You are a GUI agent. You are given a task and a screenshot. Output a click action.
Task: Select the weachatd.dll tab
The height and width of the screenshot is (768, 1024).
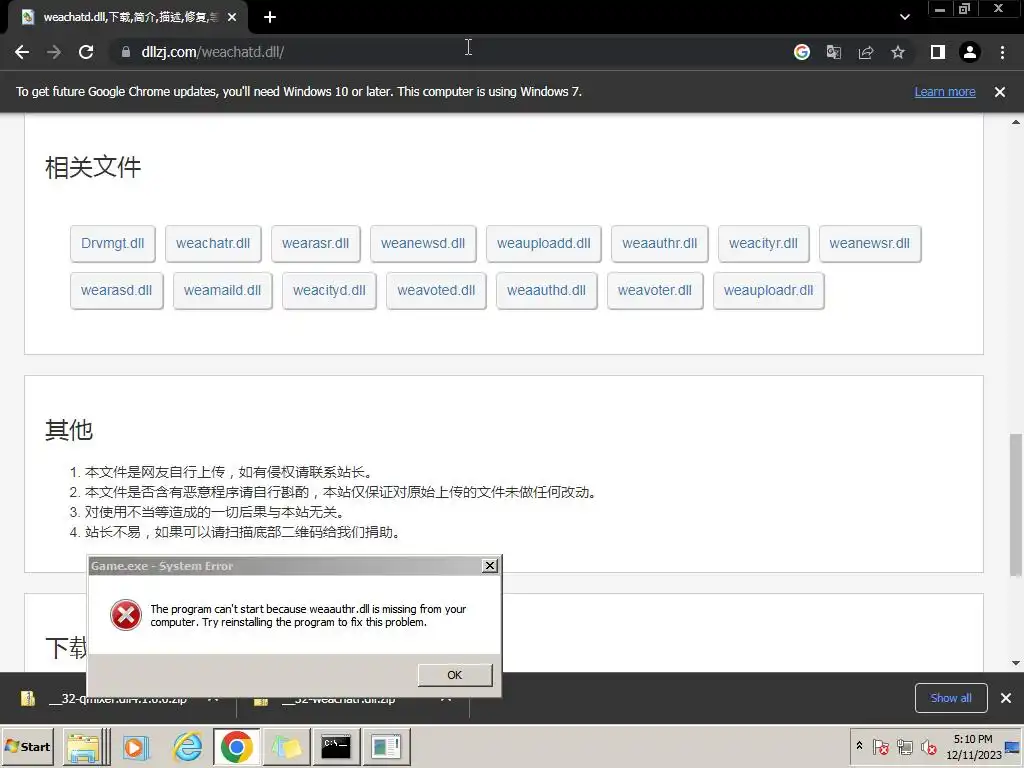pos(128,18)
